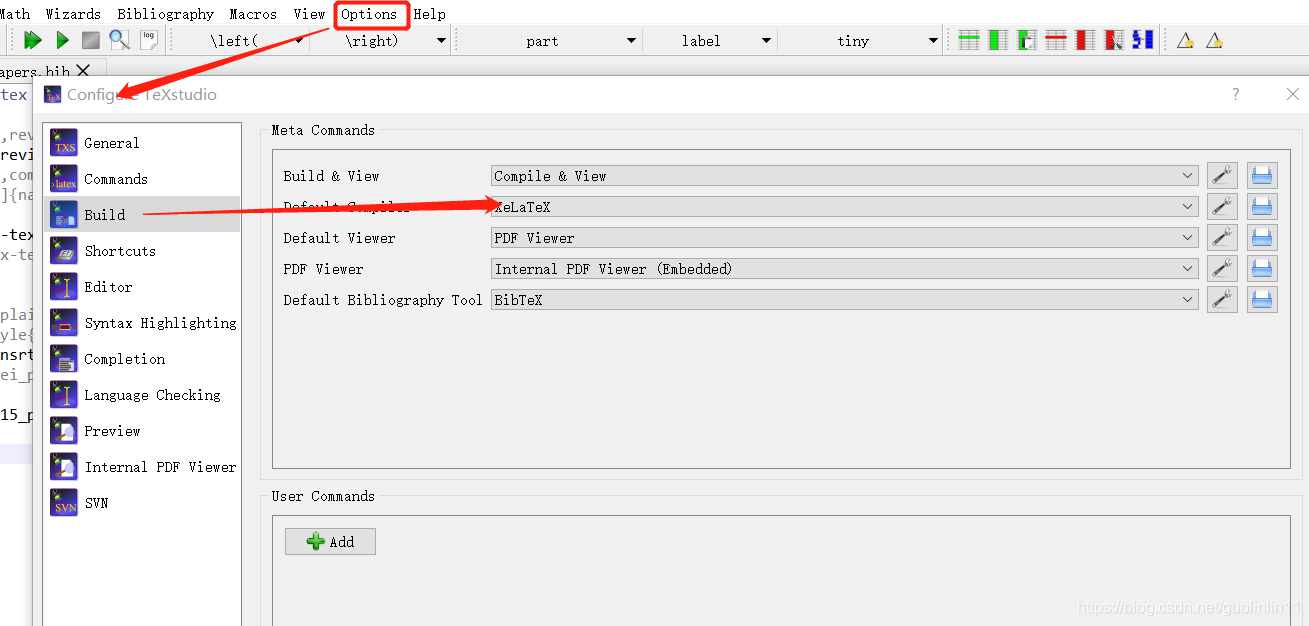
Task: Open the View menu
Action: (x=309, y=14)
